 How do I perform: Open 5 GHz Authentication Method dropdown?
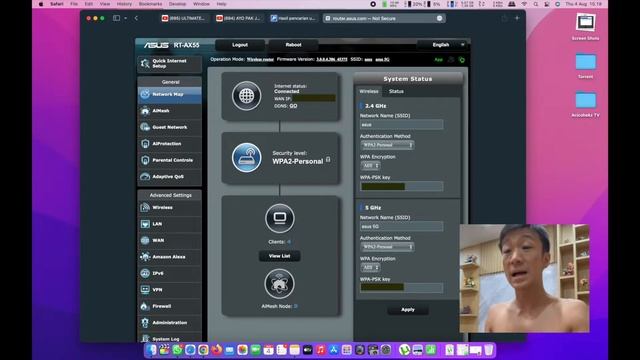[x=387, y=247]
